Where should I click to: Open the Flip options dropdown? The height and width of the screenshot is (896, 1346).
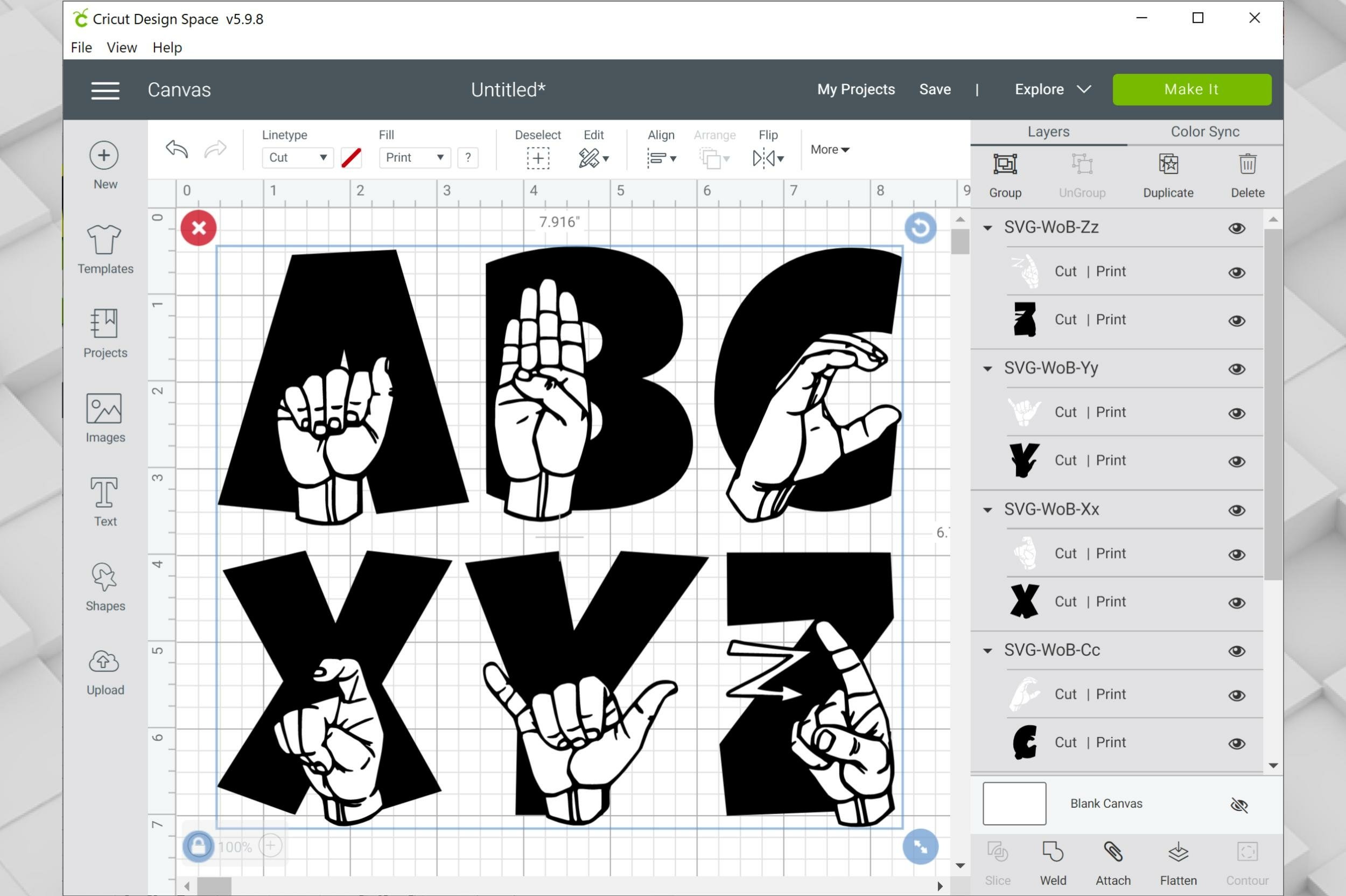pos(768,158)
